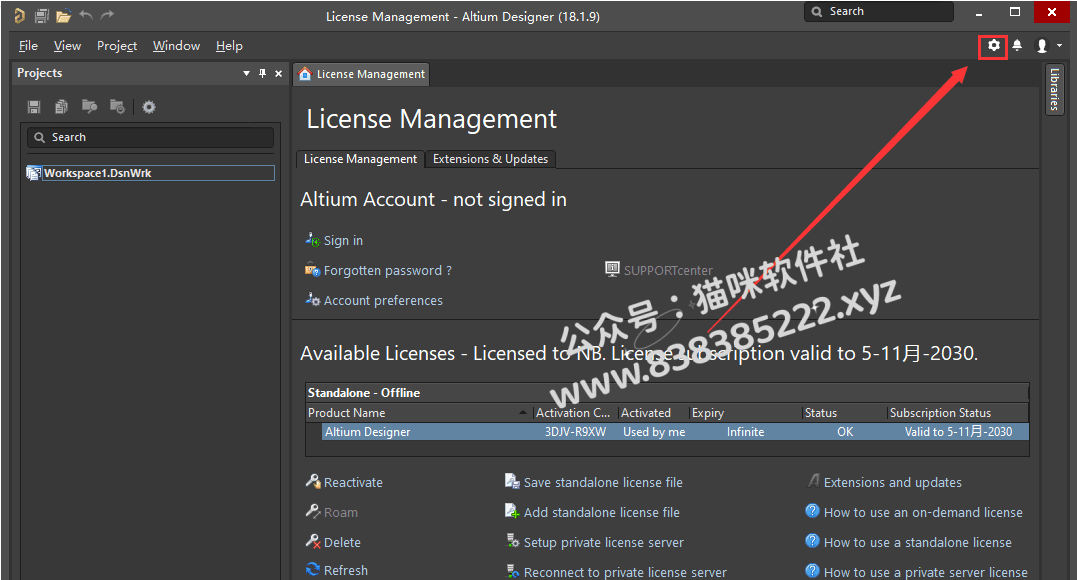
Task: Click activation code 3DJV-R9XW cell
Action: pyautogui.click(x=575, y=432)
